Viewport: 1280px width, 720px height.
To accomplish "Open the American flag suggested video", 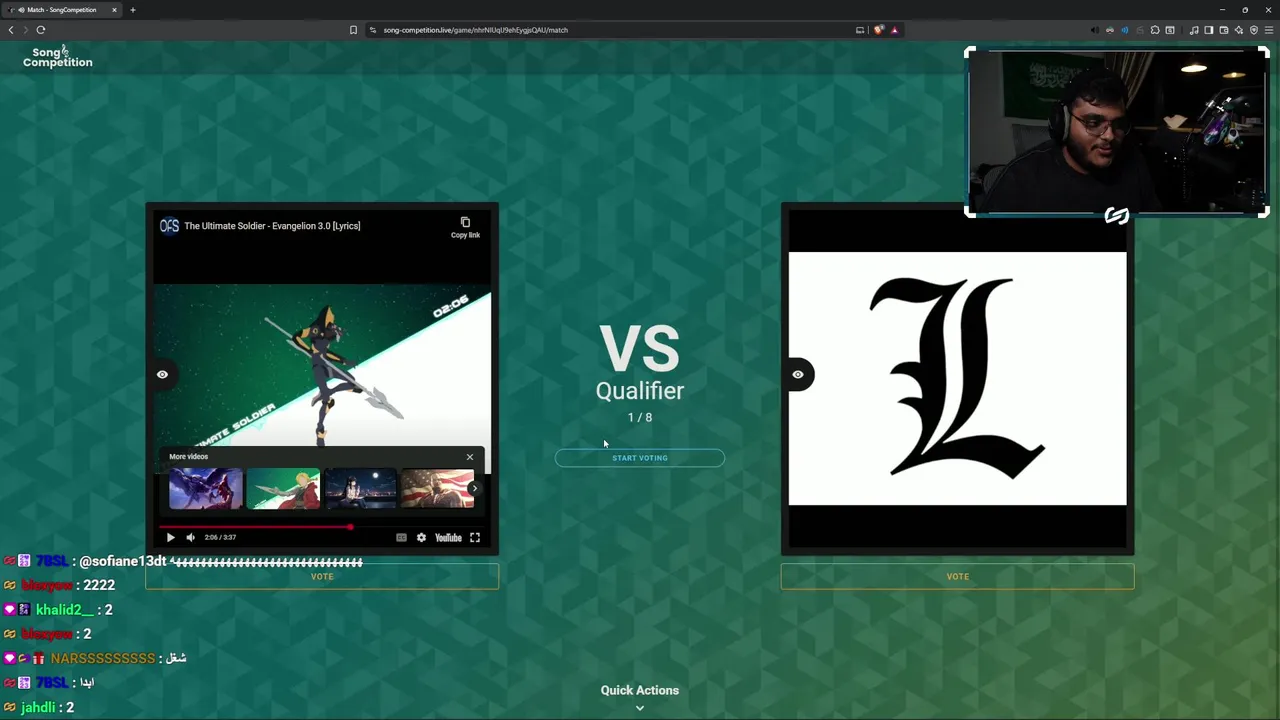I will point(438,489).
